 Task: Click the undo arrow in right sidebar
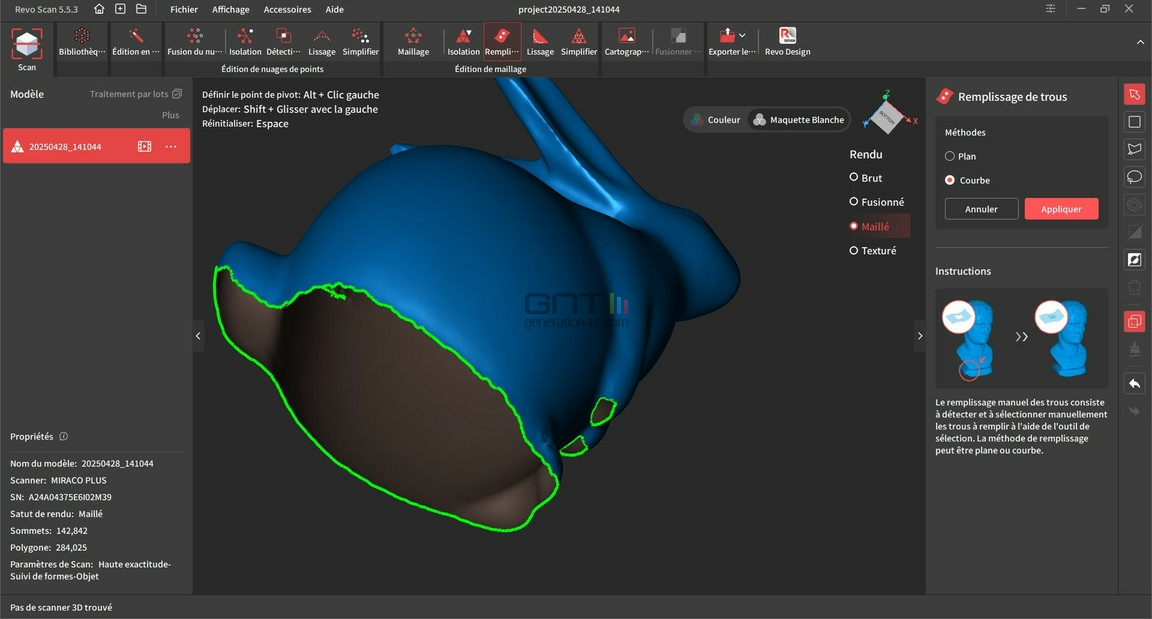pos(1134,383)
